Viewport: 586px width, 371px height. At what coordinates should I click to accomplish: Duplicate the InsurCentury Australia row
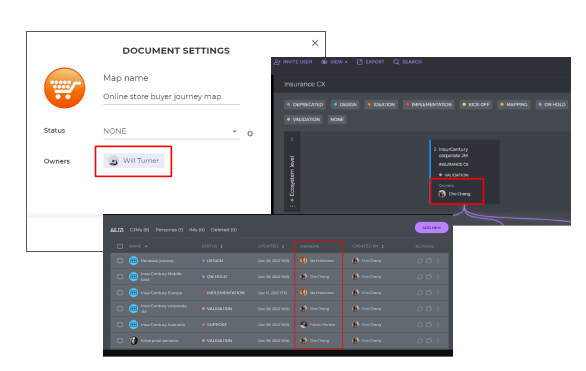(429, 325)
